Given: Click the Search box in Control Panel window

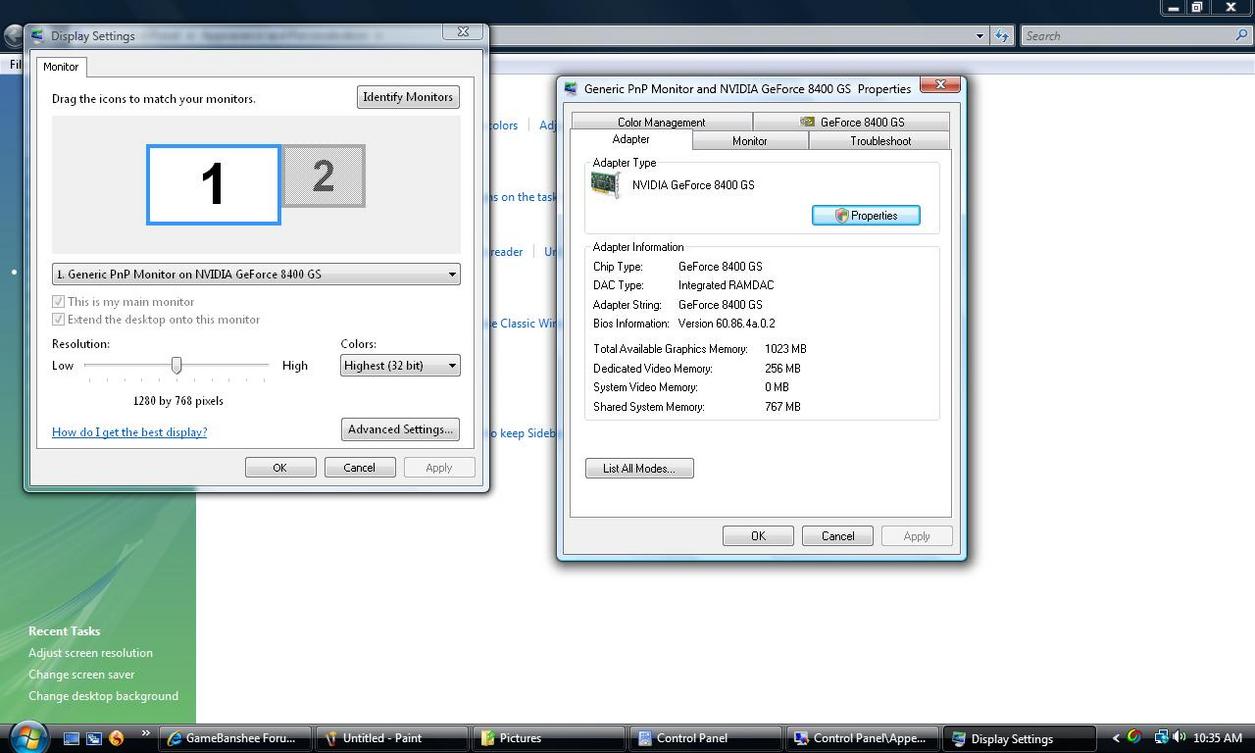Looking at the screenshot, I should [1128, 36].
